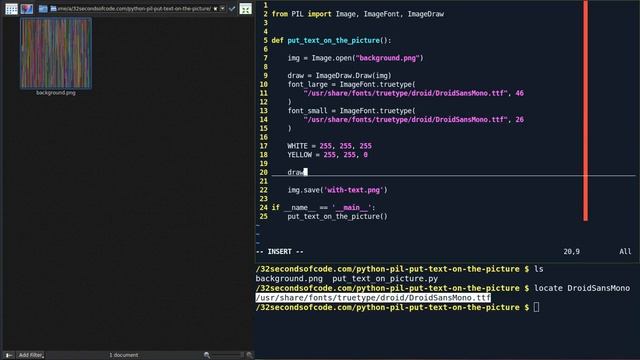The width and height of the screenshot is (640, 360).
Task: Click the font size value 26
Action: click(519, 120)
